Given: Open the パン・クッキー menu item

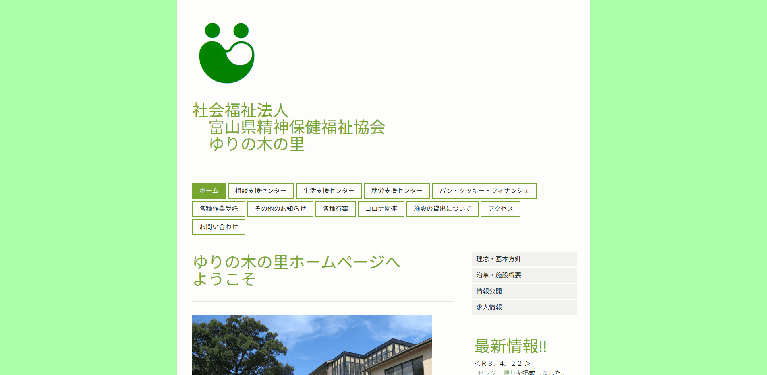Looking at the screenshot, I should 484,191.
